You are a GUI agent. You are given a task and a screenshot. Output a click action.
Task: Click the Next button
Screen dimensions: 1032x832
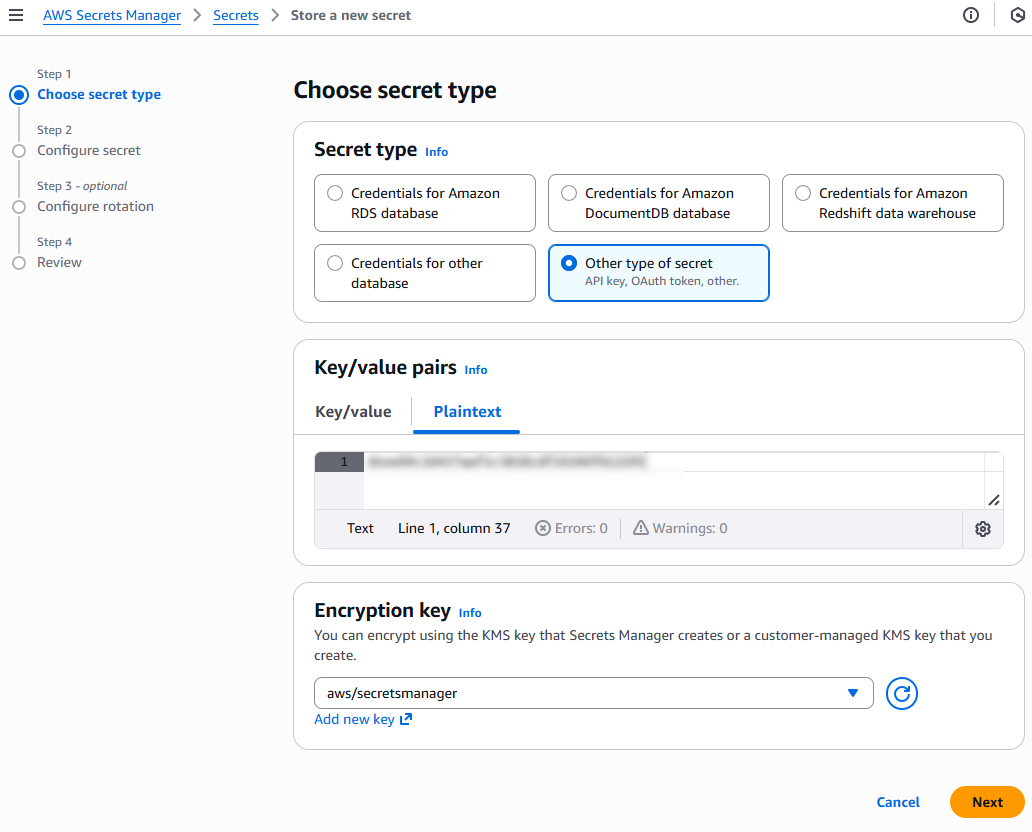point(986,802)
